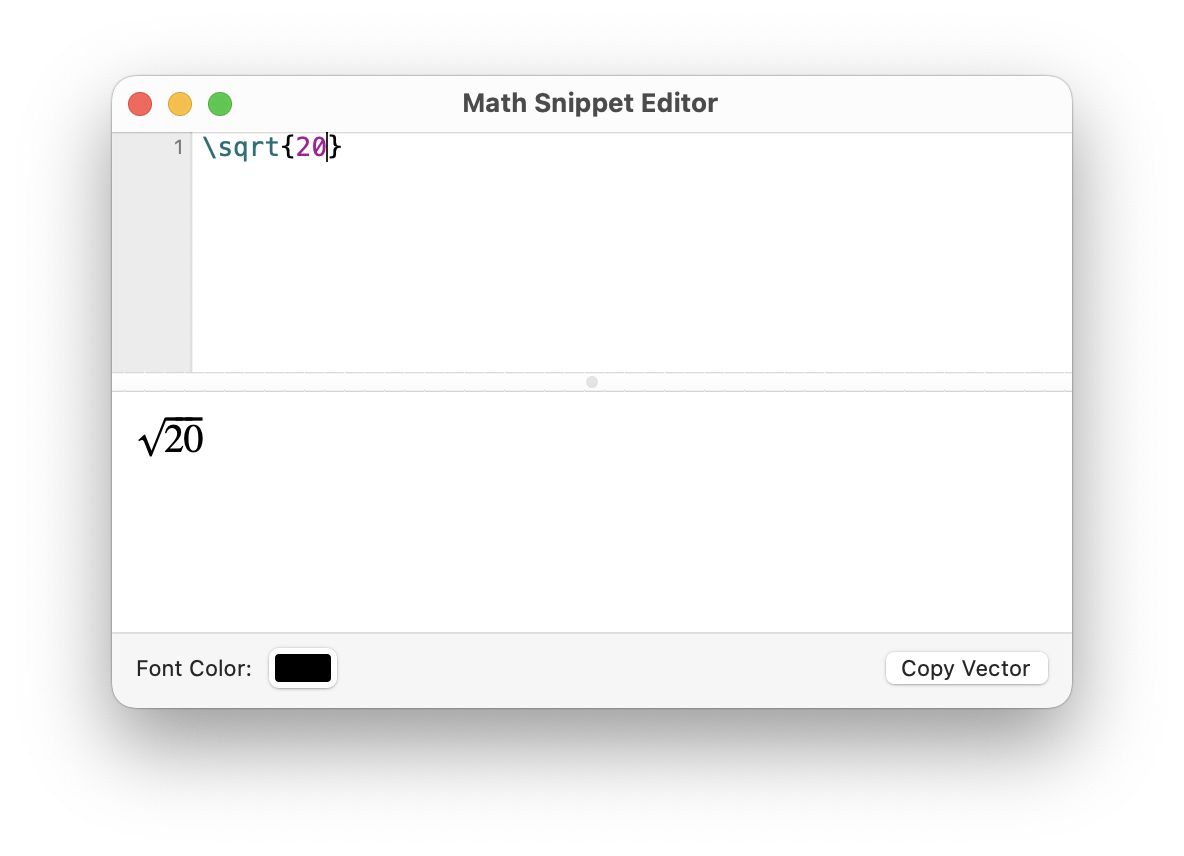Click inside the code editor area
The width and height of the screenshot is (1184, 856).
point(600,250)
